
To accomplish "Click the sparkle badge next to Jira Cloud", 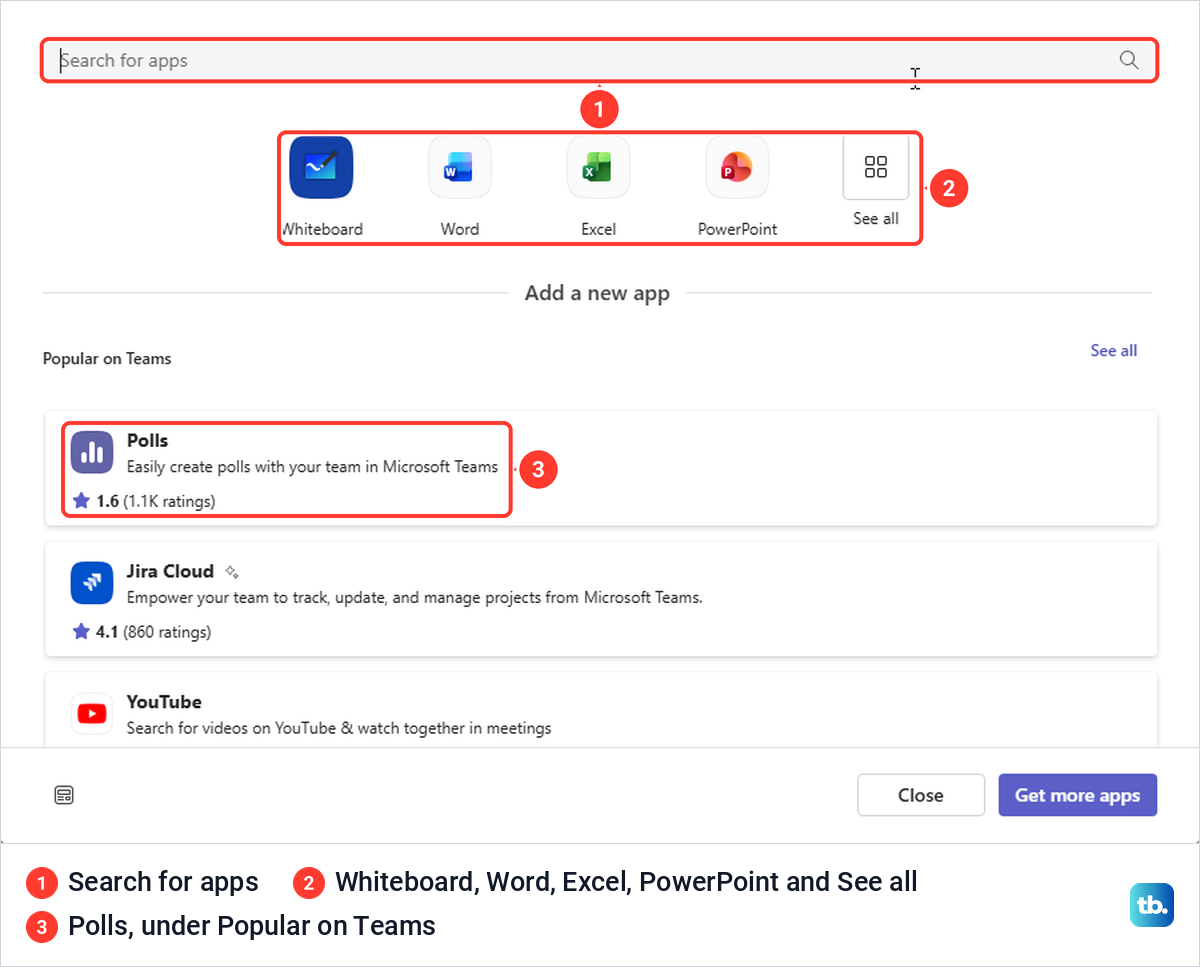I will (x=231, y=572).
